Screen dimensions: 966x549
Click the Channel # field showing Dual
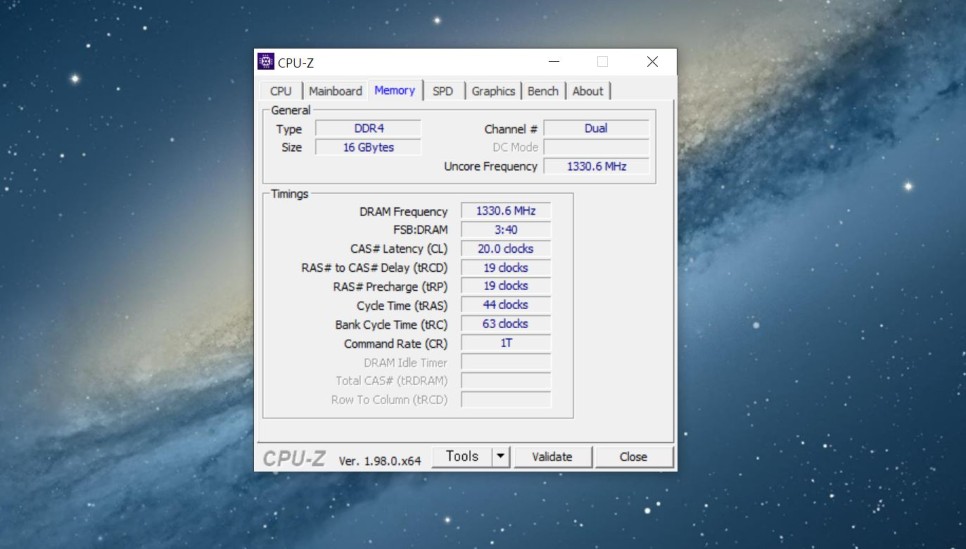pyautogui.click(x=596, y=128)
